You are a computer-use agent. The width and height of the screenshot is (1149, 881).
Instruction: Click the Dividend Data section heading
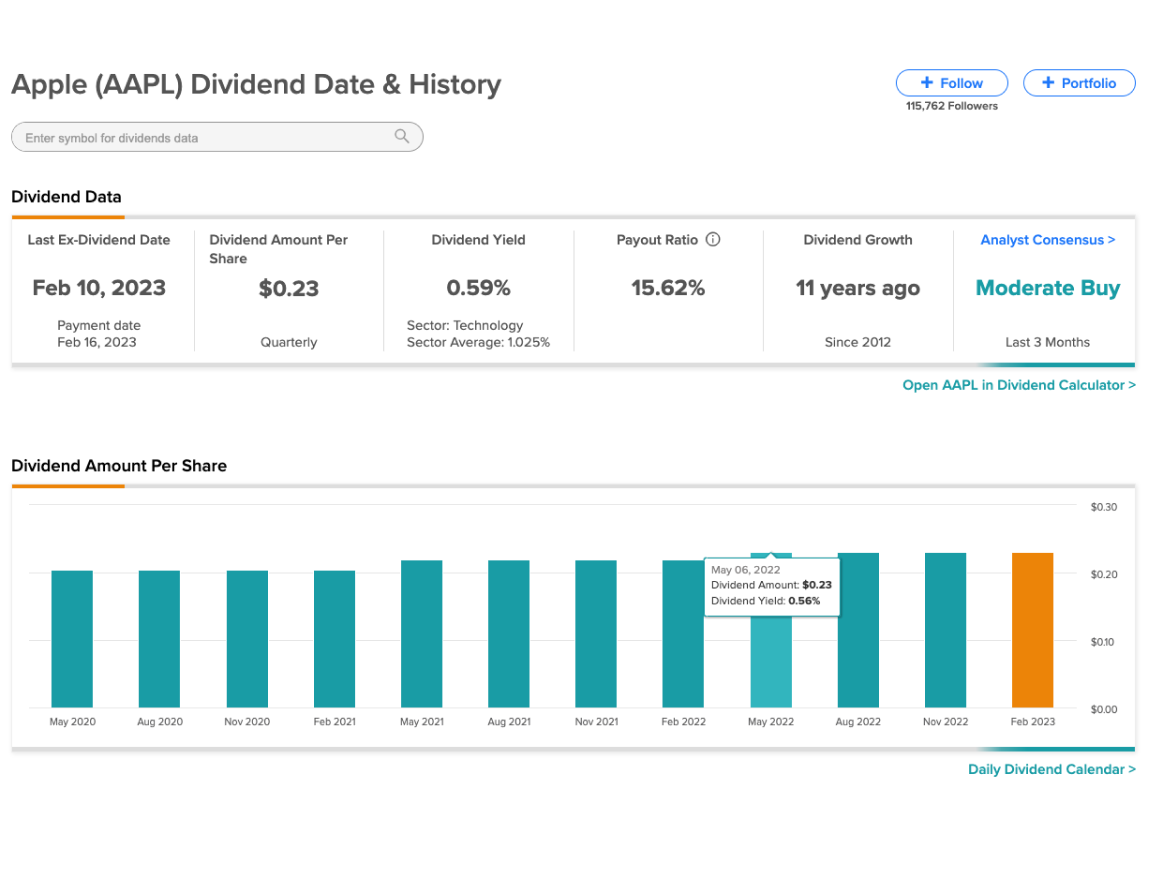click(66, 196)
